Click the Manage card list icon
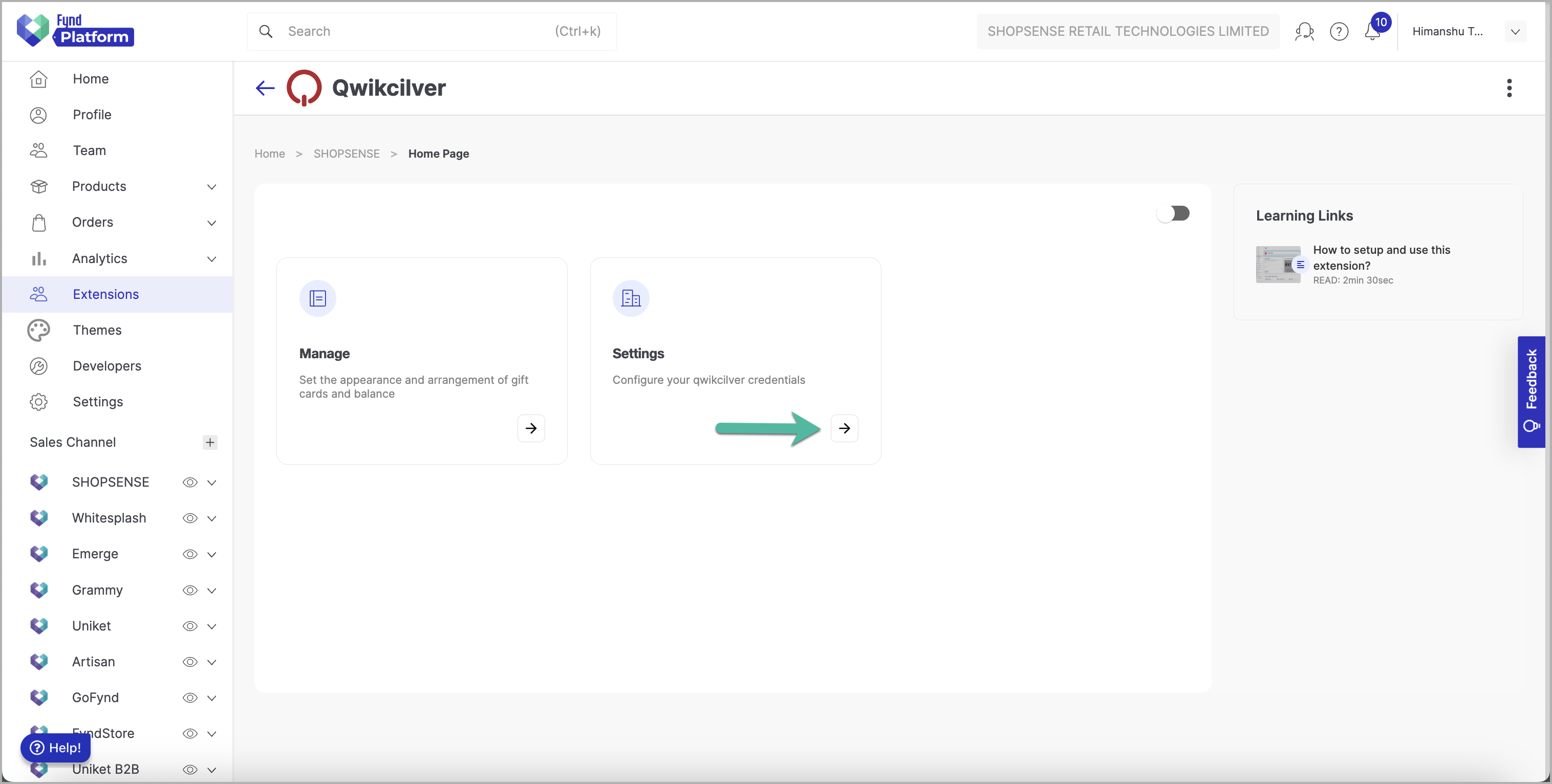The height and width of the screenshot is (784, 1552). coord(317,298)
